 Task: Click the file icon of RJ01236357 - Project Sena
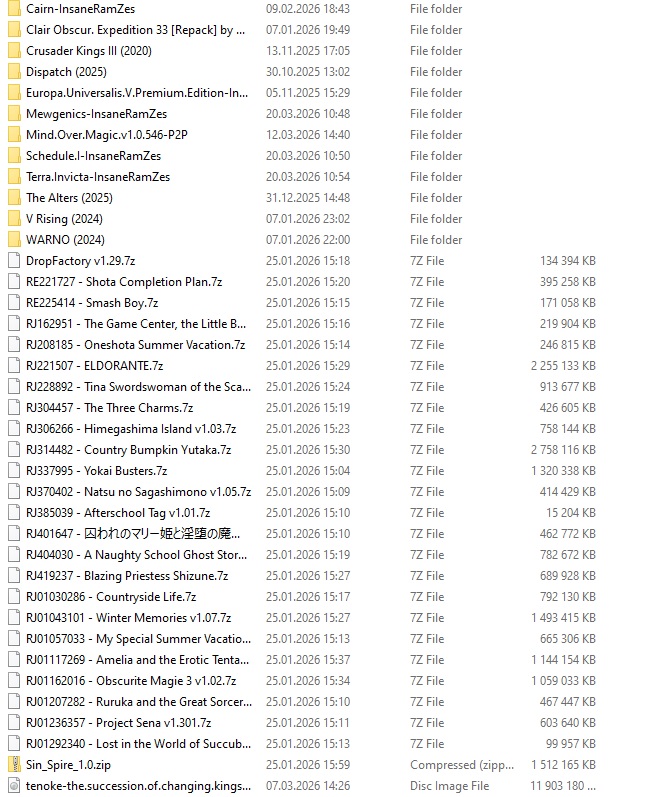(x=14, y=722)
